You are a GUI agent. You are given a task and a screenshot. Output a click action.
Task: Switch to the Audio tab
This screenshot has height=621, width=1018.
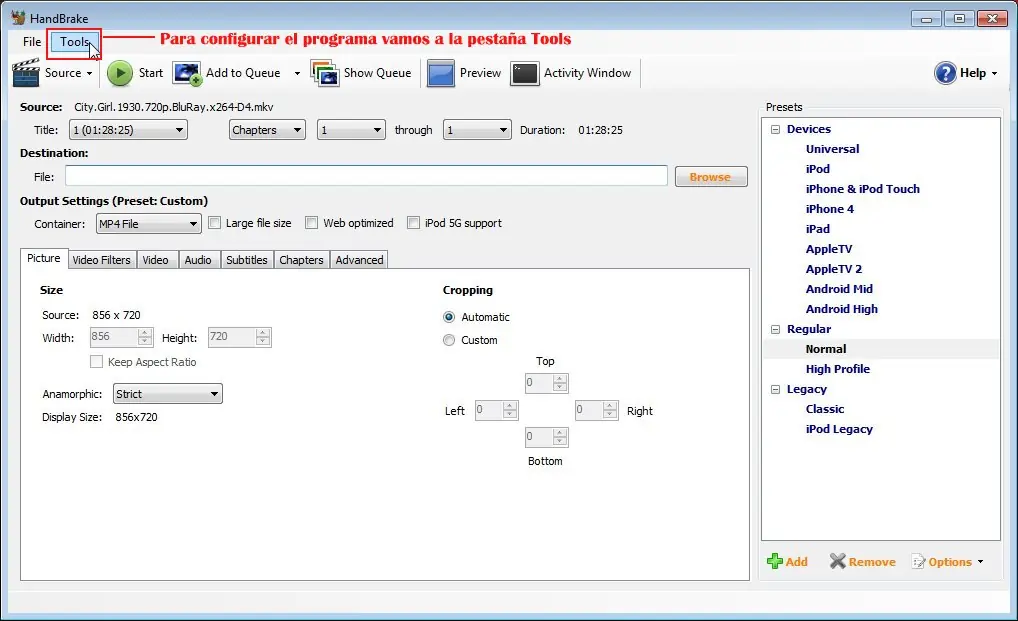click(x=198, y=260)
